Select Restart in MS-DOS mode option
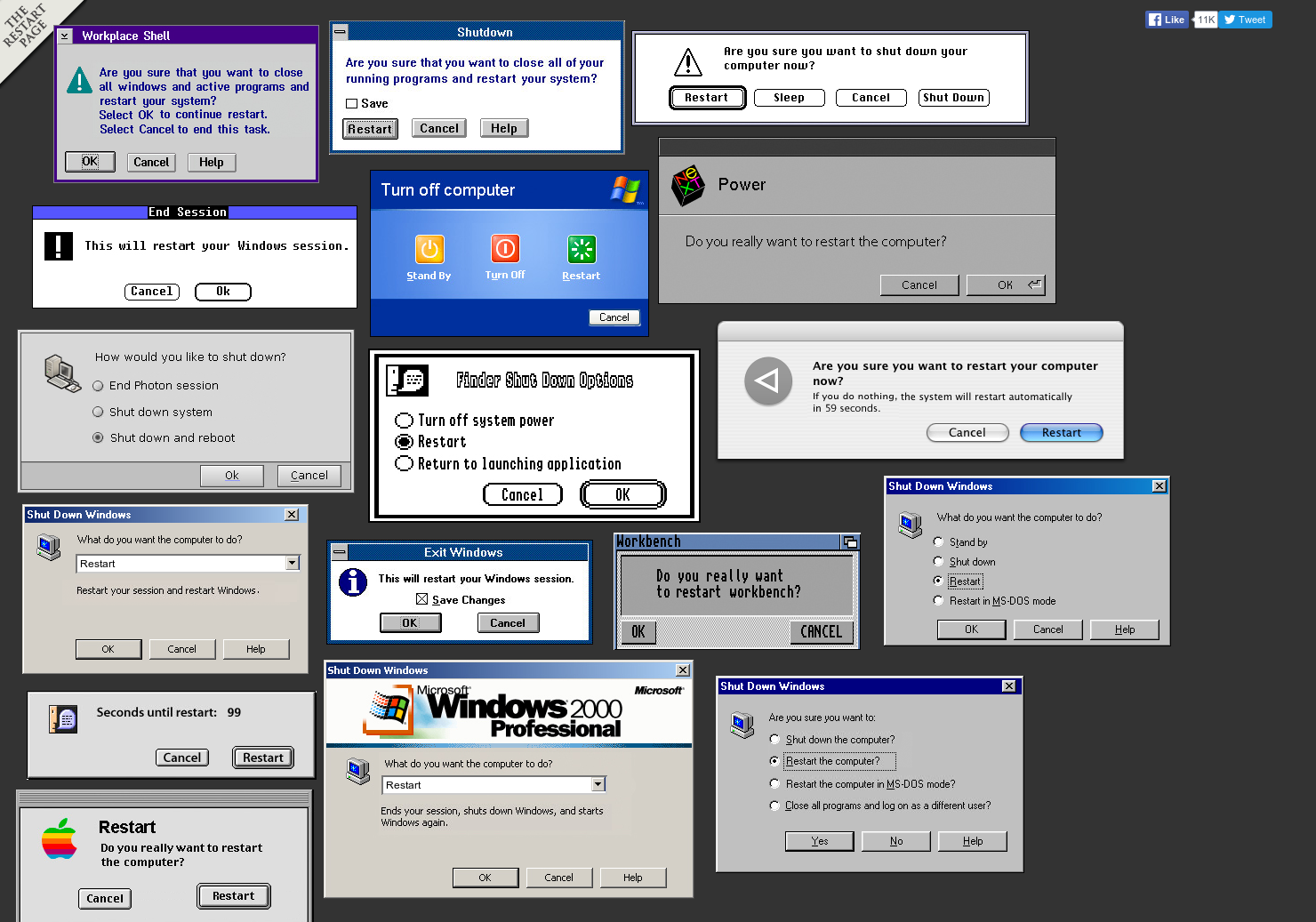The width and height of the screenshot is (1316, 922). point(938,600)
